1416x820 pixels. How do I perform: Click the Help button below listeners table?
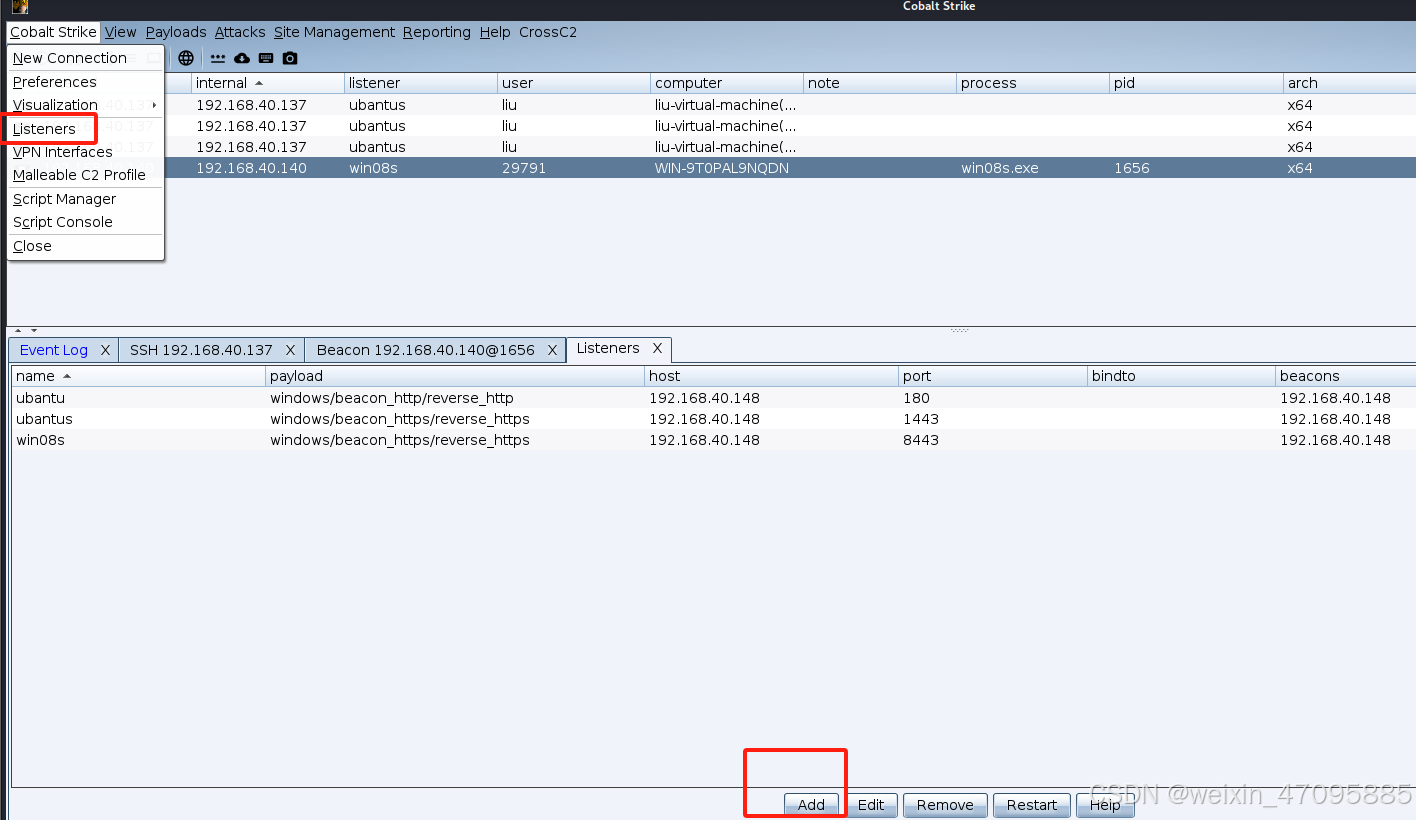(x=1105, y=805)
